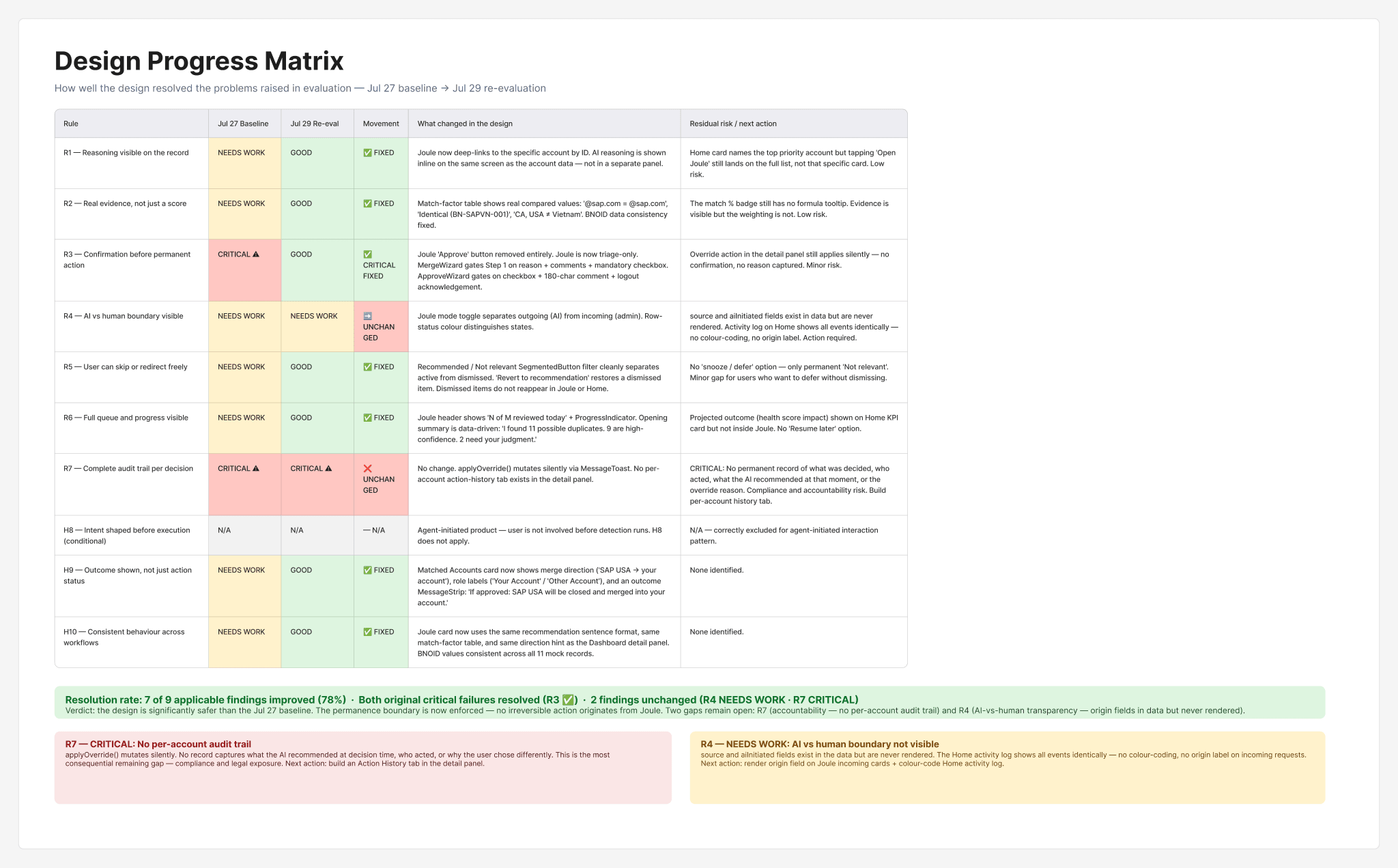Viewport: 1398px width, 868px height.
Task: Click the green Resolution rate summary banner
Action: (689, 702)
